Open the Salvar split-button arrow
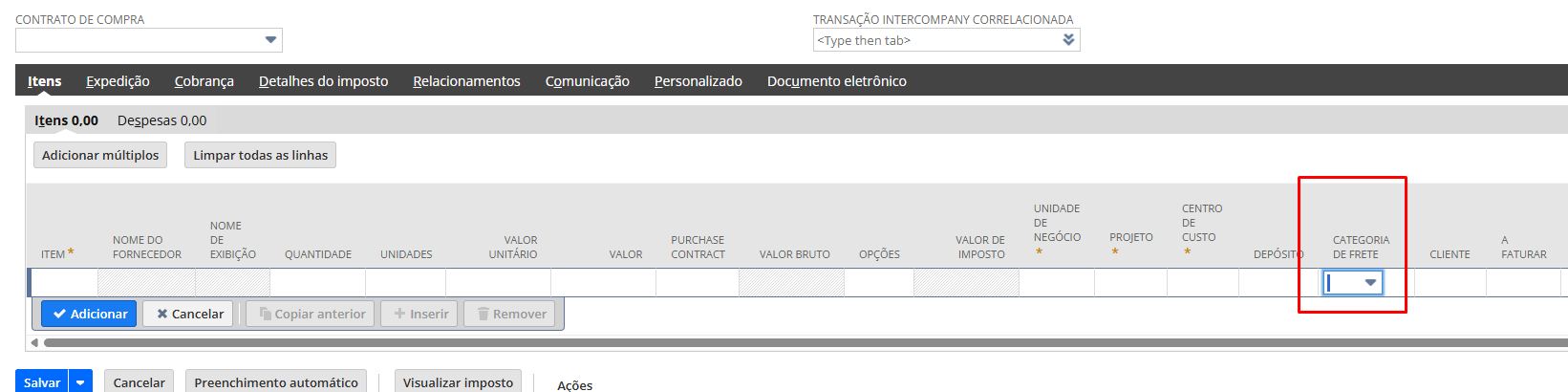This screenshot has width=1568, height=392. [81, 382]
